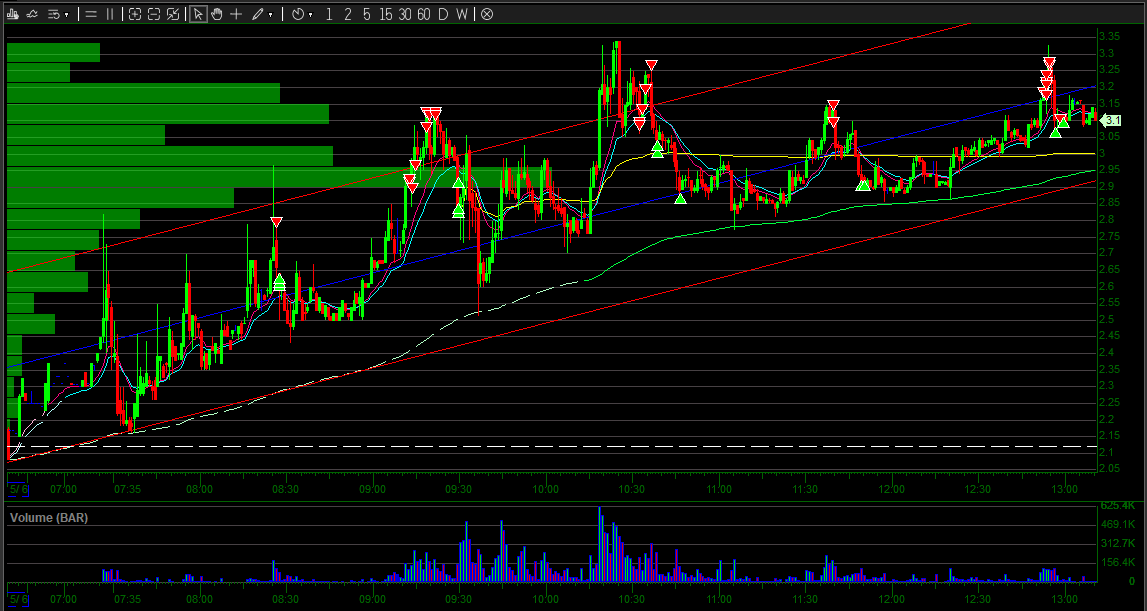This screenshot has width=1147, height=611.
Task: Expand the dropdown arrow beside the list settings icon
Action: point(67,15)
